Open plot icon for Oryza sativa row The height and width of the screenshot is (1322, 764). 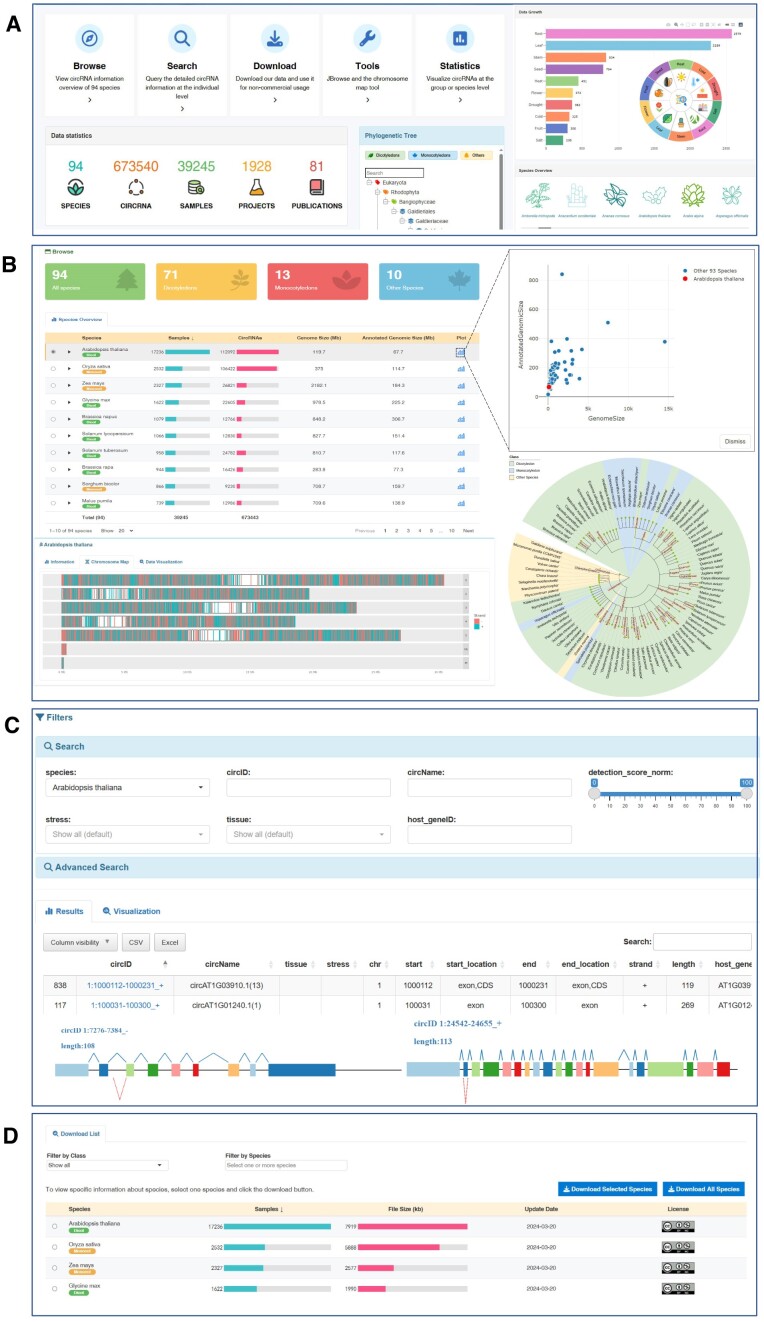(x=461, y=367)
